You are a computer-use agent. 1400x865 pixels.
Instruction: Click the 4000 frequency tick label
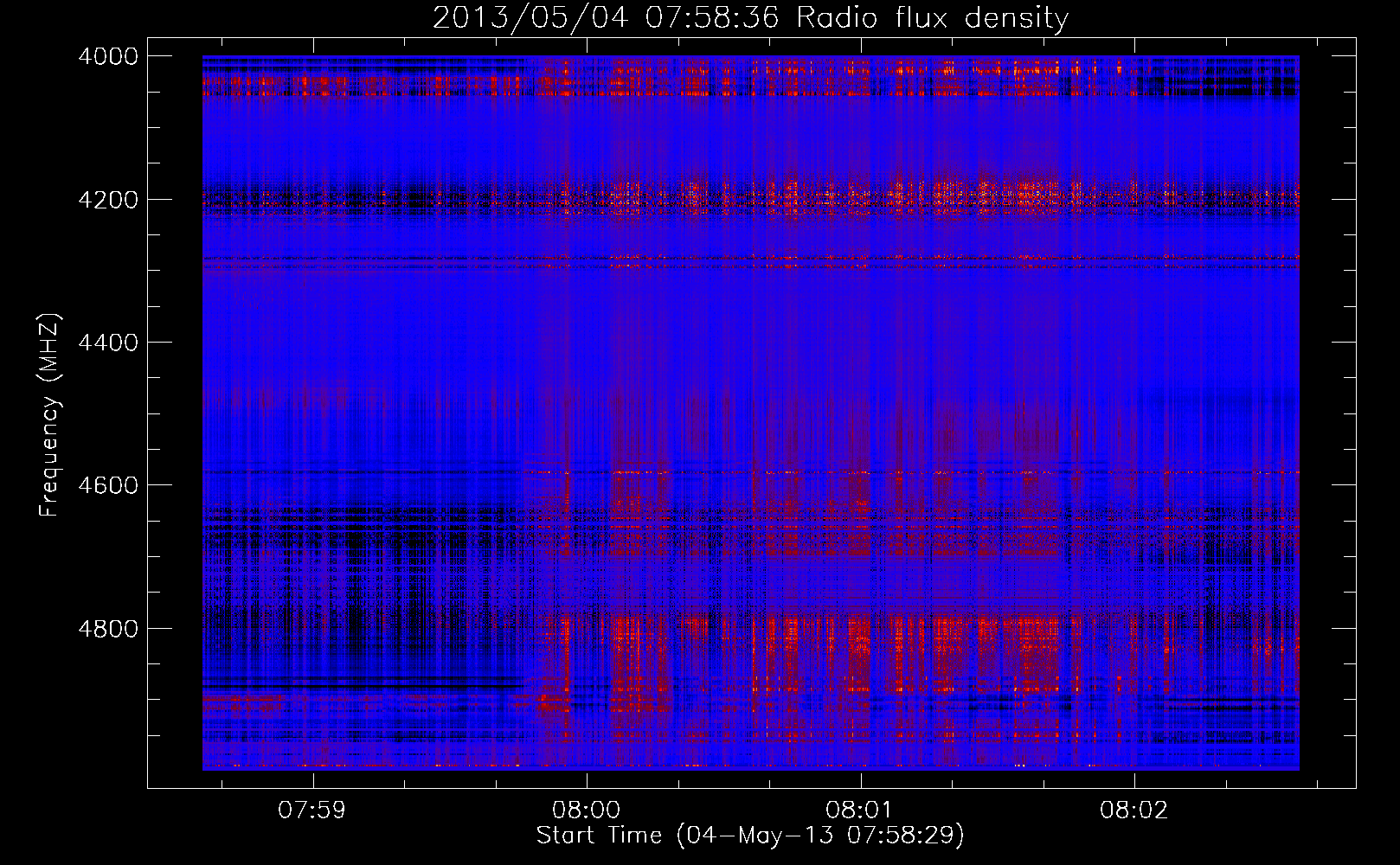pos(108,56)
